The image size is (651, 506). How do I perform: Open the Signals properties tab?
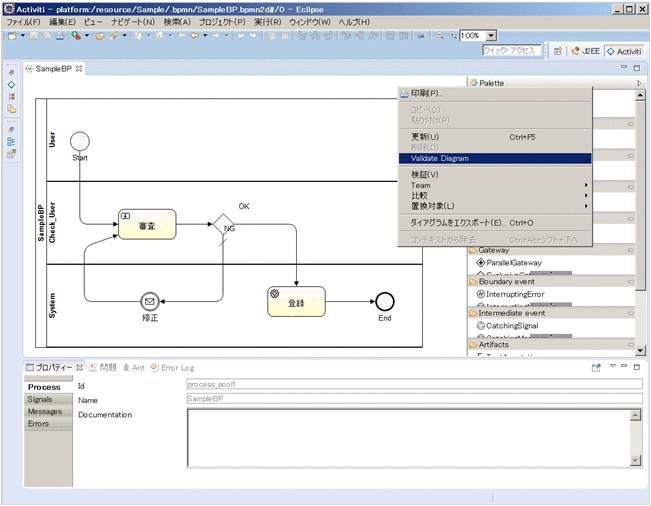click(x=40, y=399)
